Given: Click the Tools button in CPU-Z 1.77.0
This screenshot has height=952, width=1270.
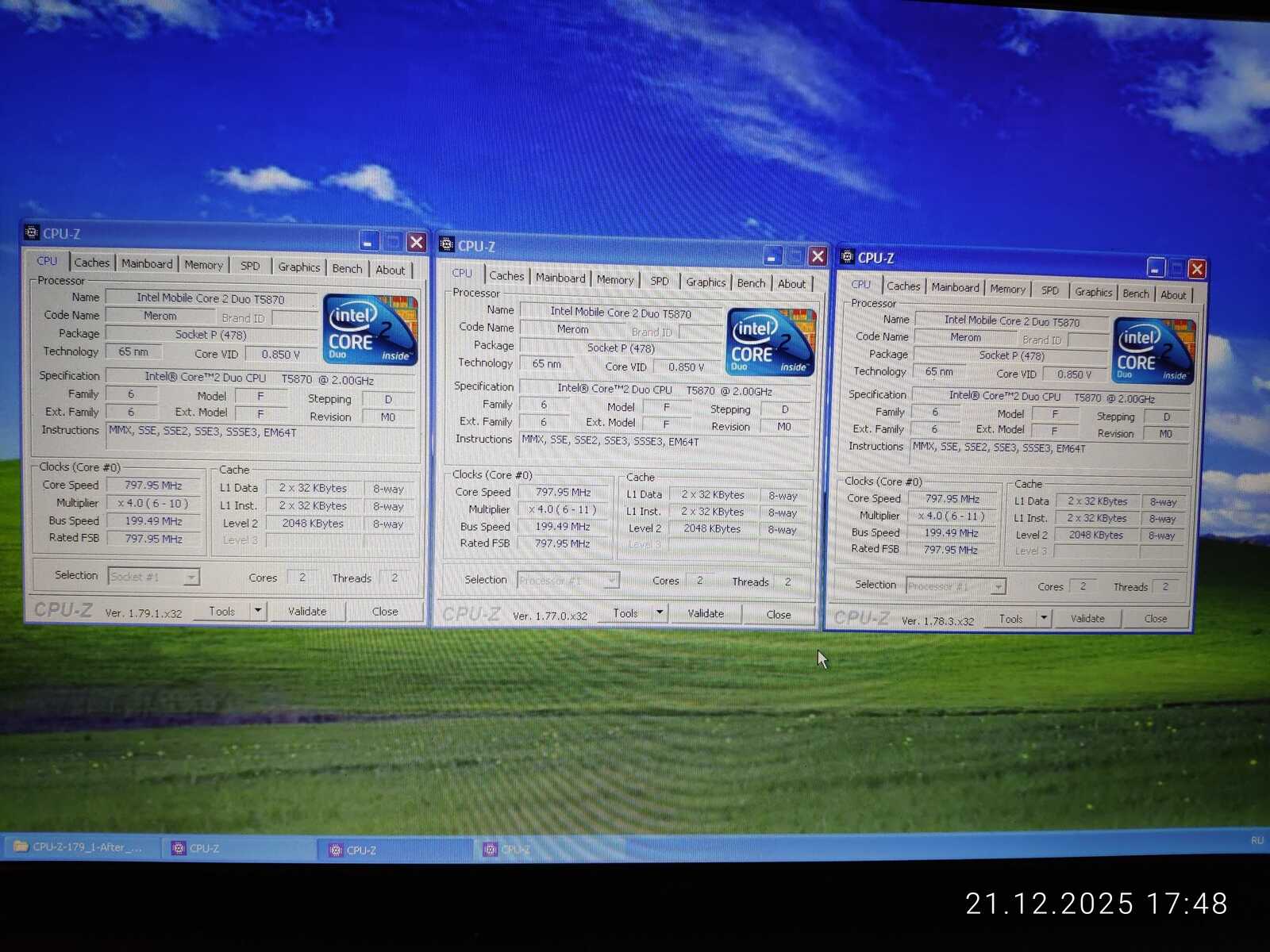Looking at the screenshot, I should 625,613.
